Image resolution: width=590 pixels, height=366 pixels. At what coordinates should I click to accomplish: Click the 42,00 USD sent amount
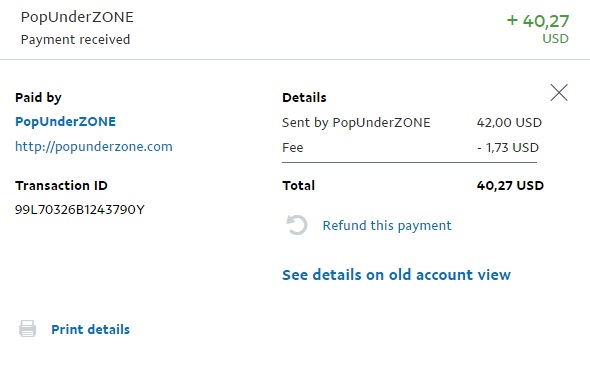[x=509, y=123]
